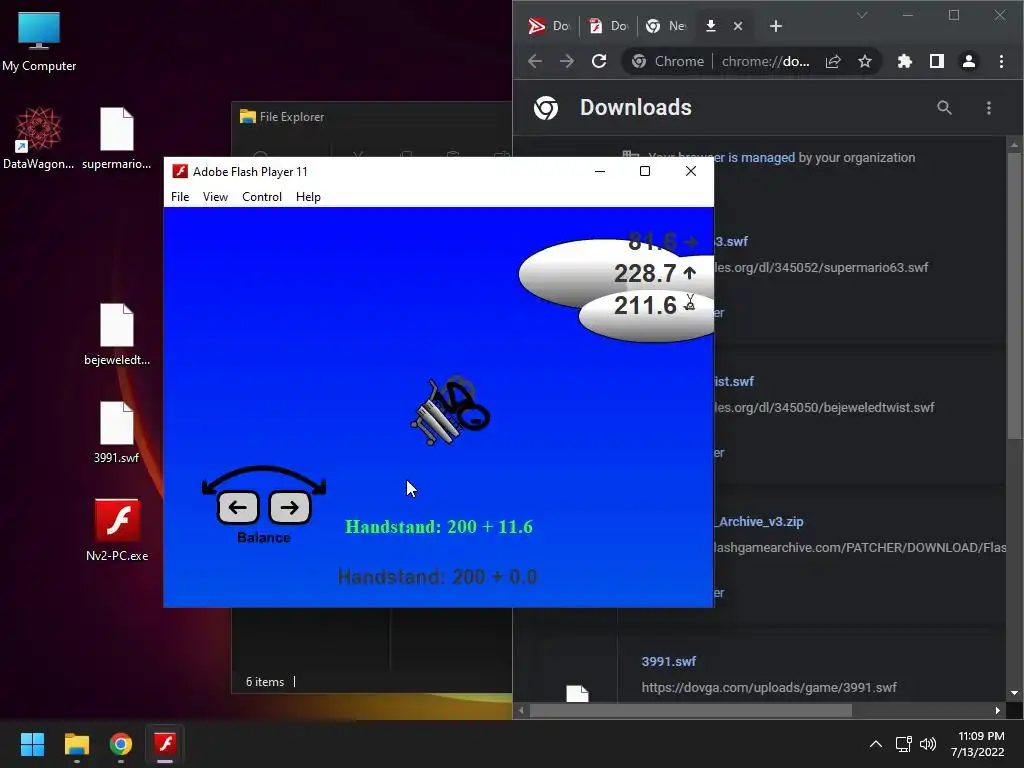Search downloads with the magnifier icon
The height and width of the screenshot is (768, 1024).
coord(944,108)
